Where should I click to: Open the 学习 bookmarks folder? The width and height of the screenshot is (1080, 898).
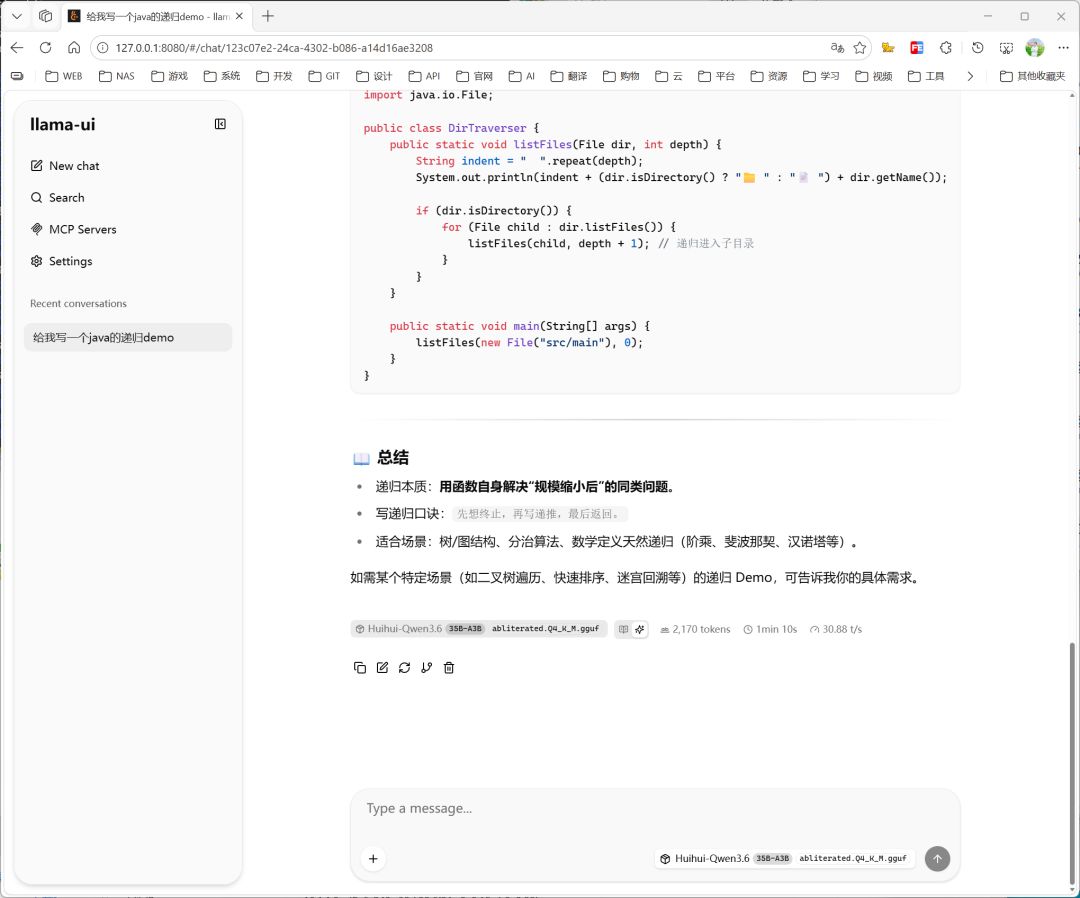tap(821, 76)
